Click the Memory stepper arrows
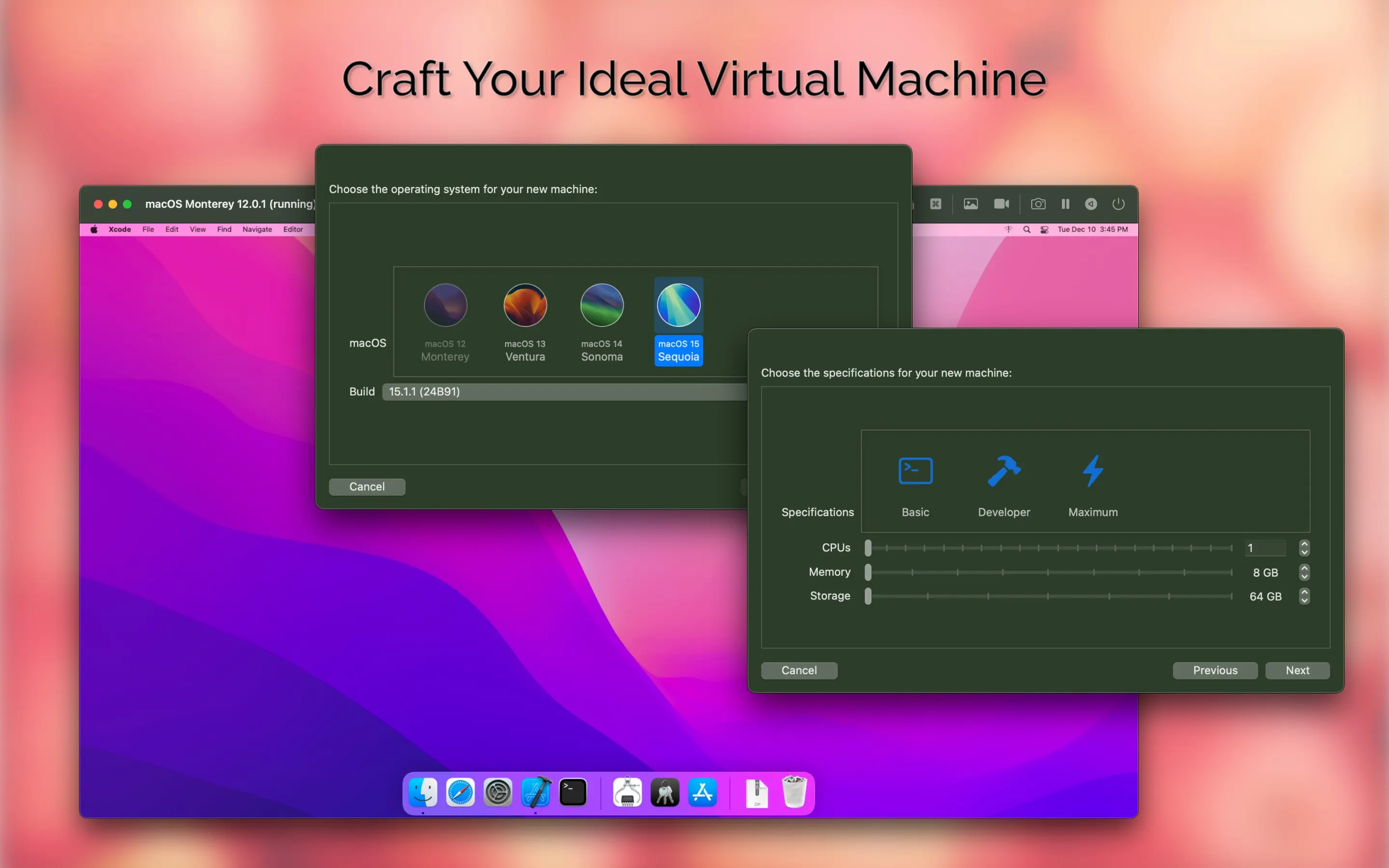Image resolution: width=1389 pixels, height=868 pixels. [1304, 572]
